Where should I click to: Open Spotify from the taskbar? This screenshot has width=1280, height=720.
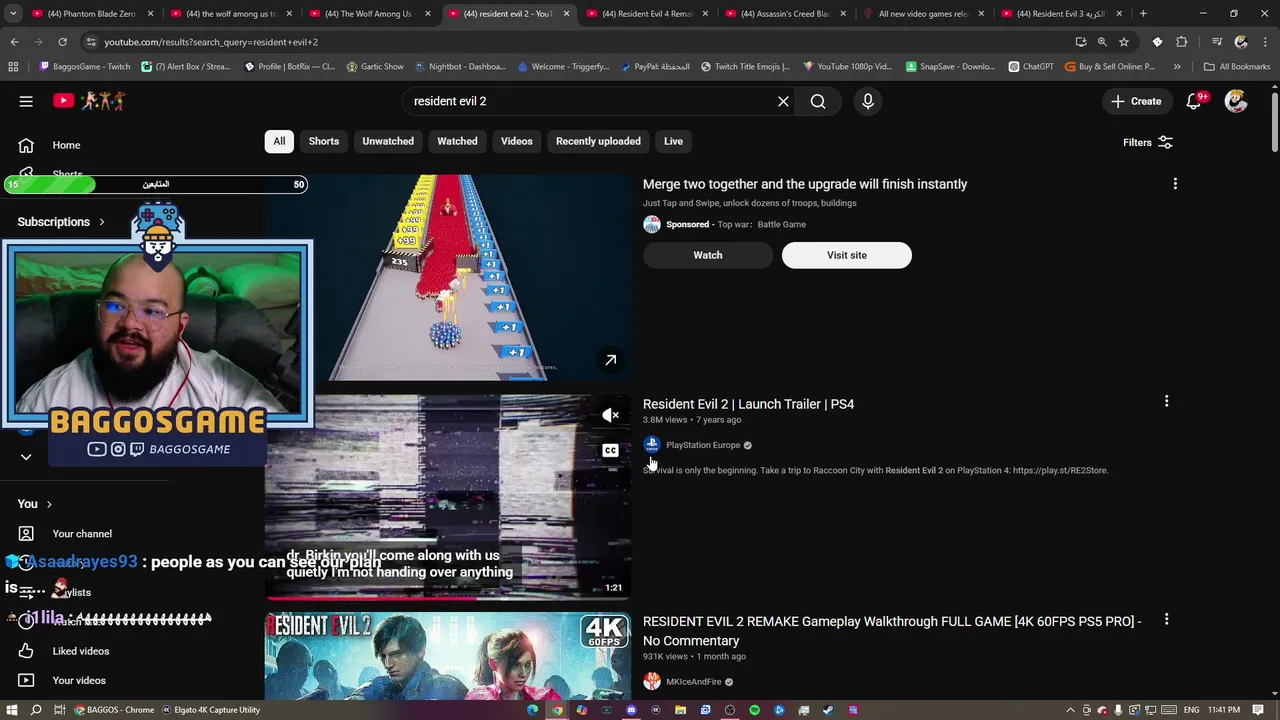(755, 710)
